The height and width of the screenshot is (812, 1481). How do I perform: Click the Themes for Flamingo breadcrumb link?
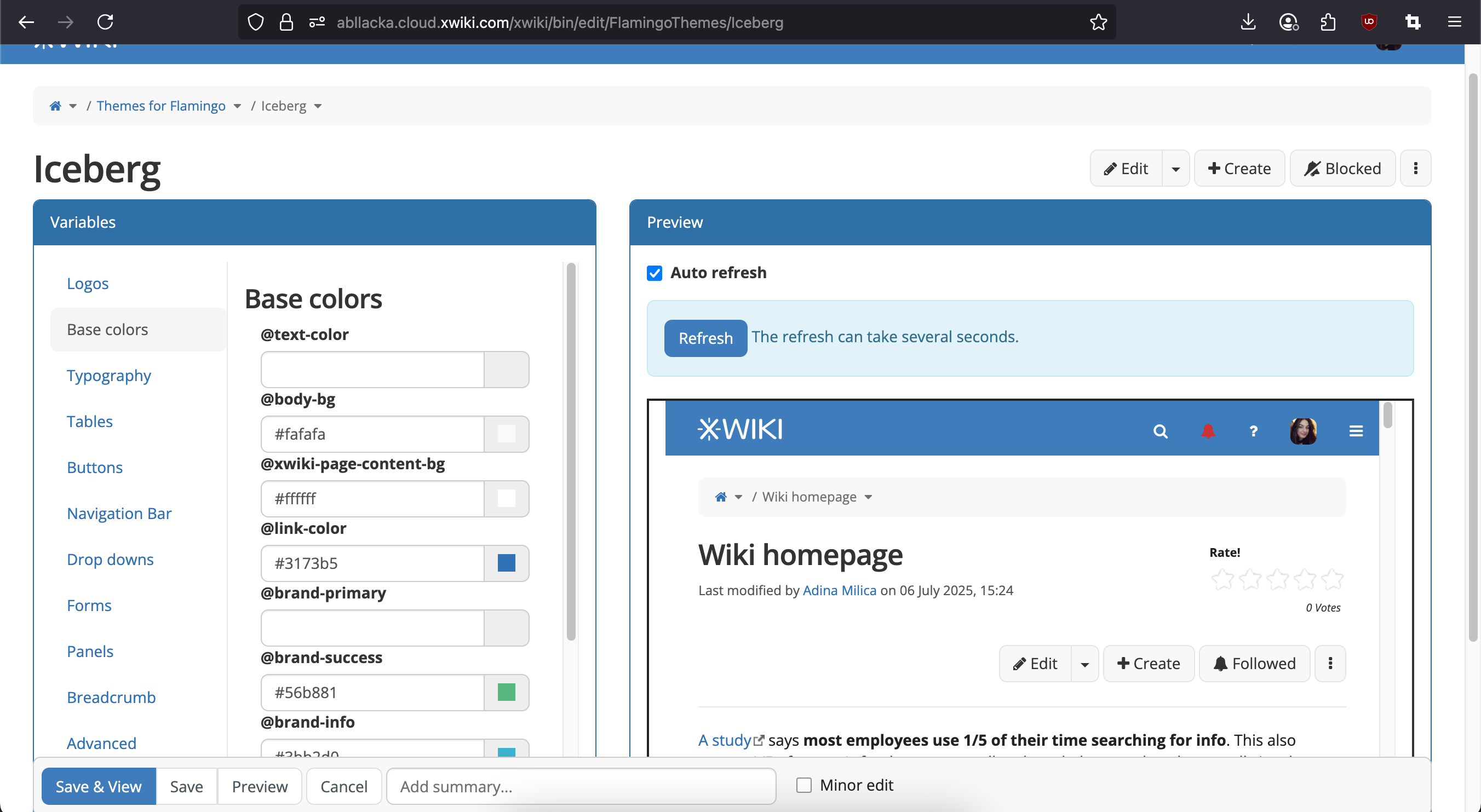[x=161, y=106]
